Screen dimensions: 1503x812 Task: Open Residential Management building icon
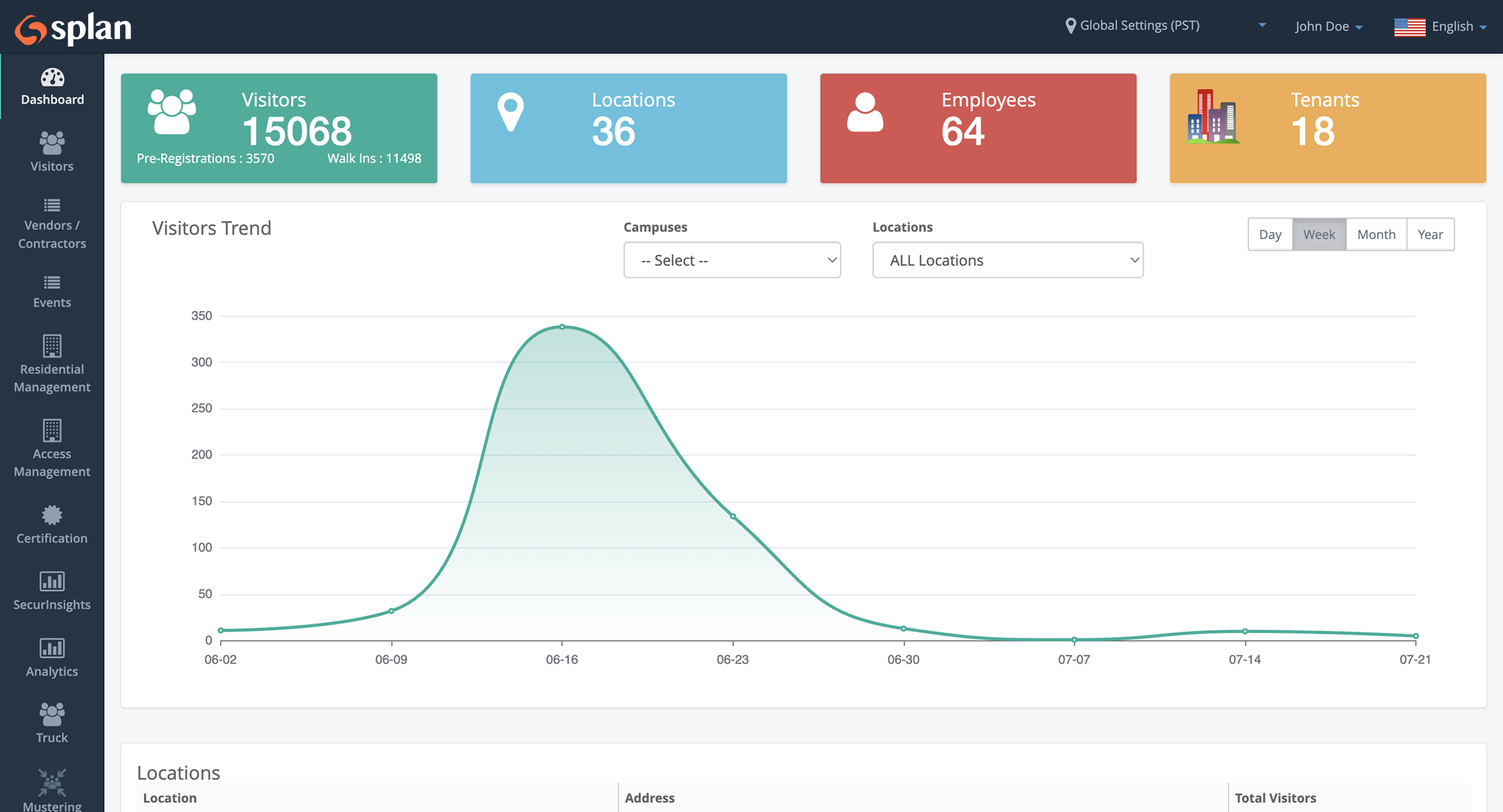point(52,346)
